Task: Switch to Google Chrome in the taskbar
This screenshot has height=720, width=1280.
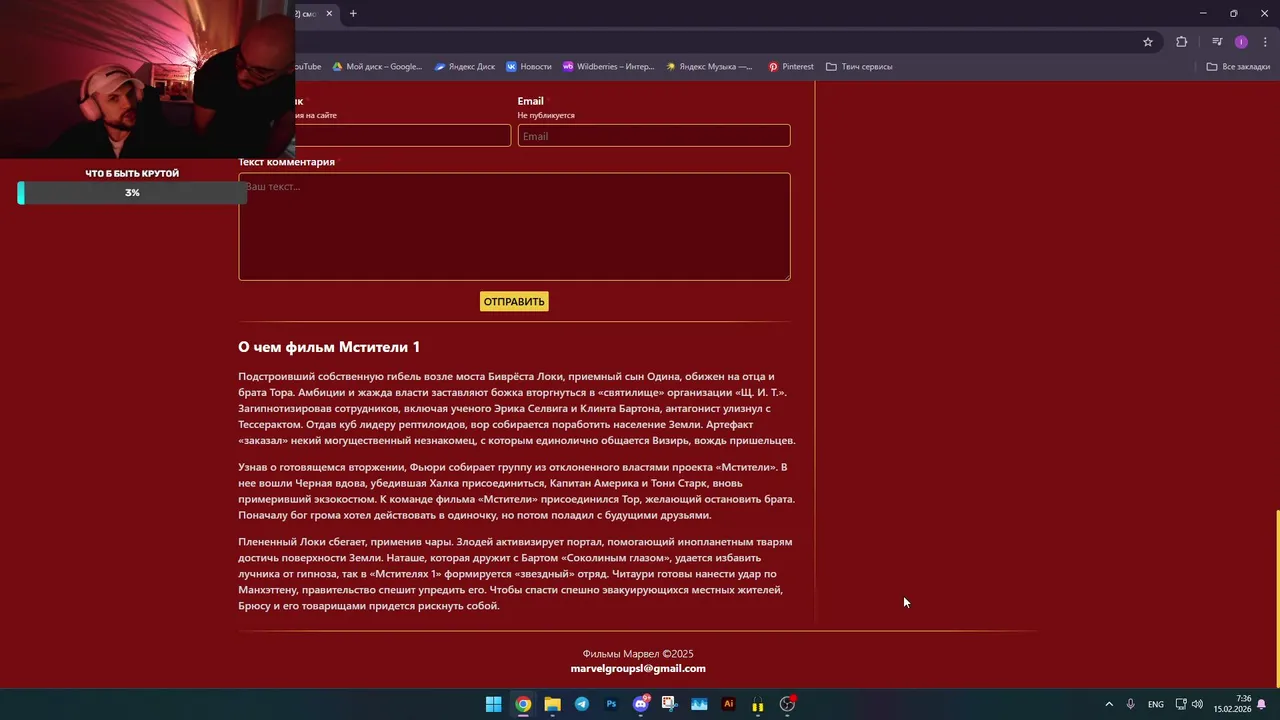Action: [523, 704]
